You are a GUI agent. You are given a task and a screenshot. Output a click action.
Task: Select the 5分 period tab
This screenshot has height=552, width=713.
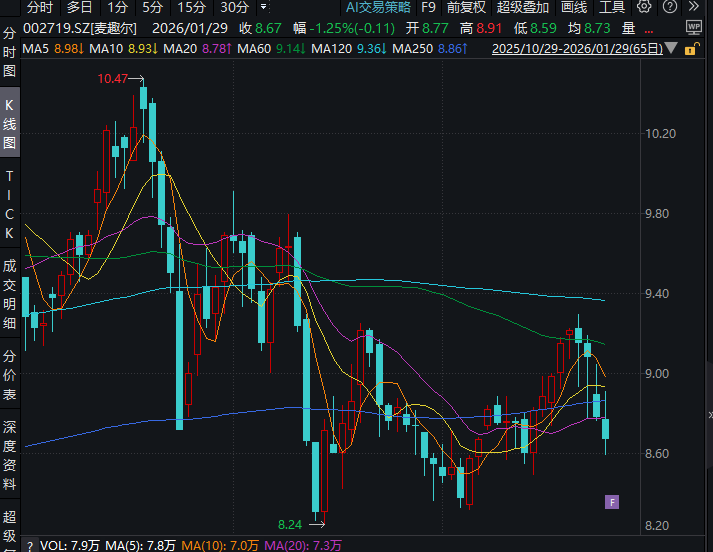click(x=152, y=7)
